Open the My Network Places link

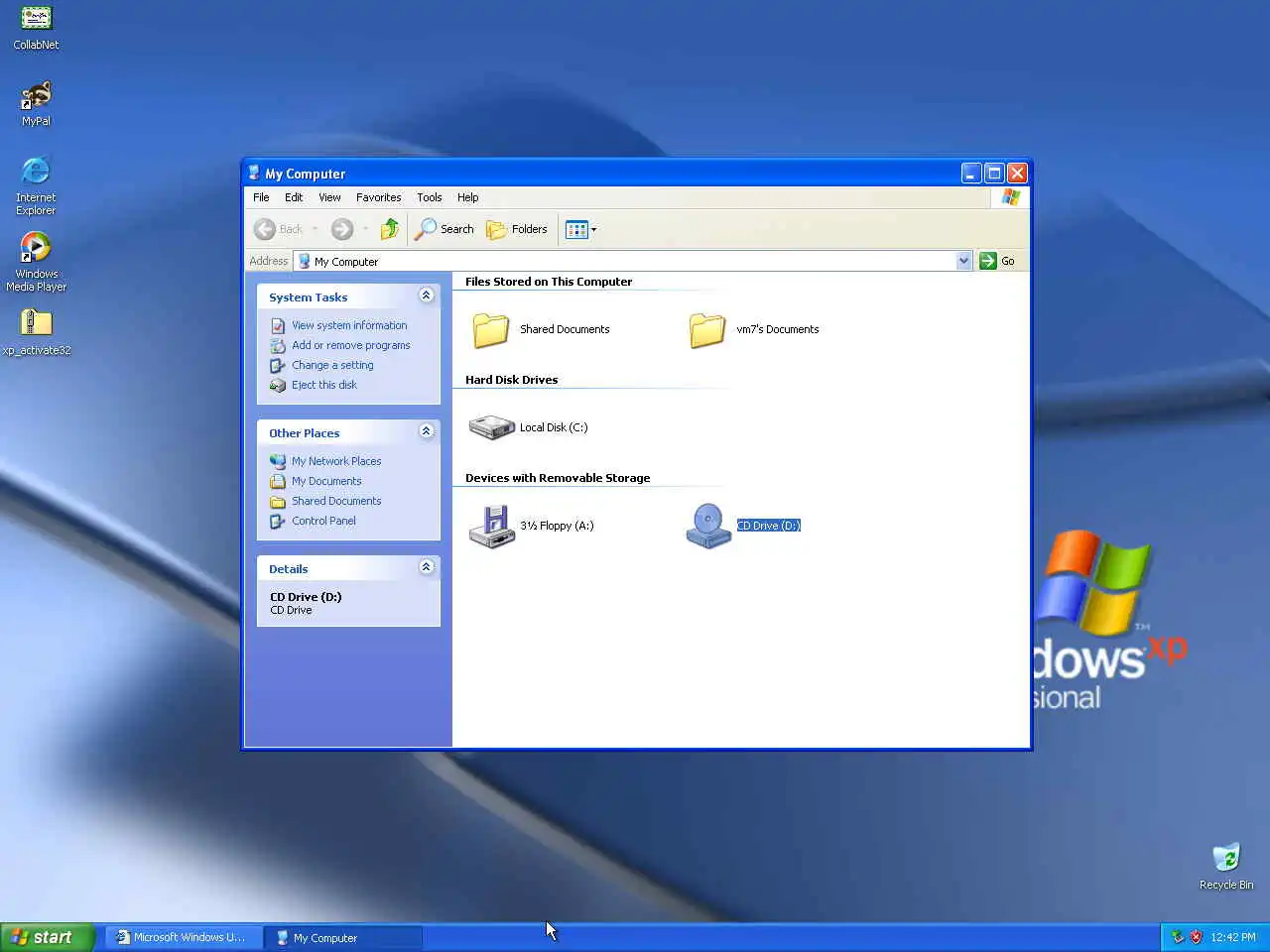336,461
